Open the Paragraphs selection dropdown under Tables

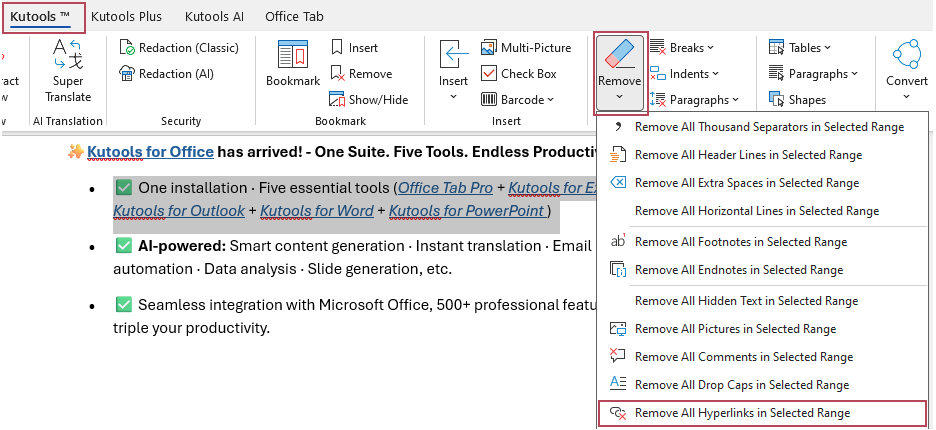pyautogui.click(x=813, y=73)
